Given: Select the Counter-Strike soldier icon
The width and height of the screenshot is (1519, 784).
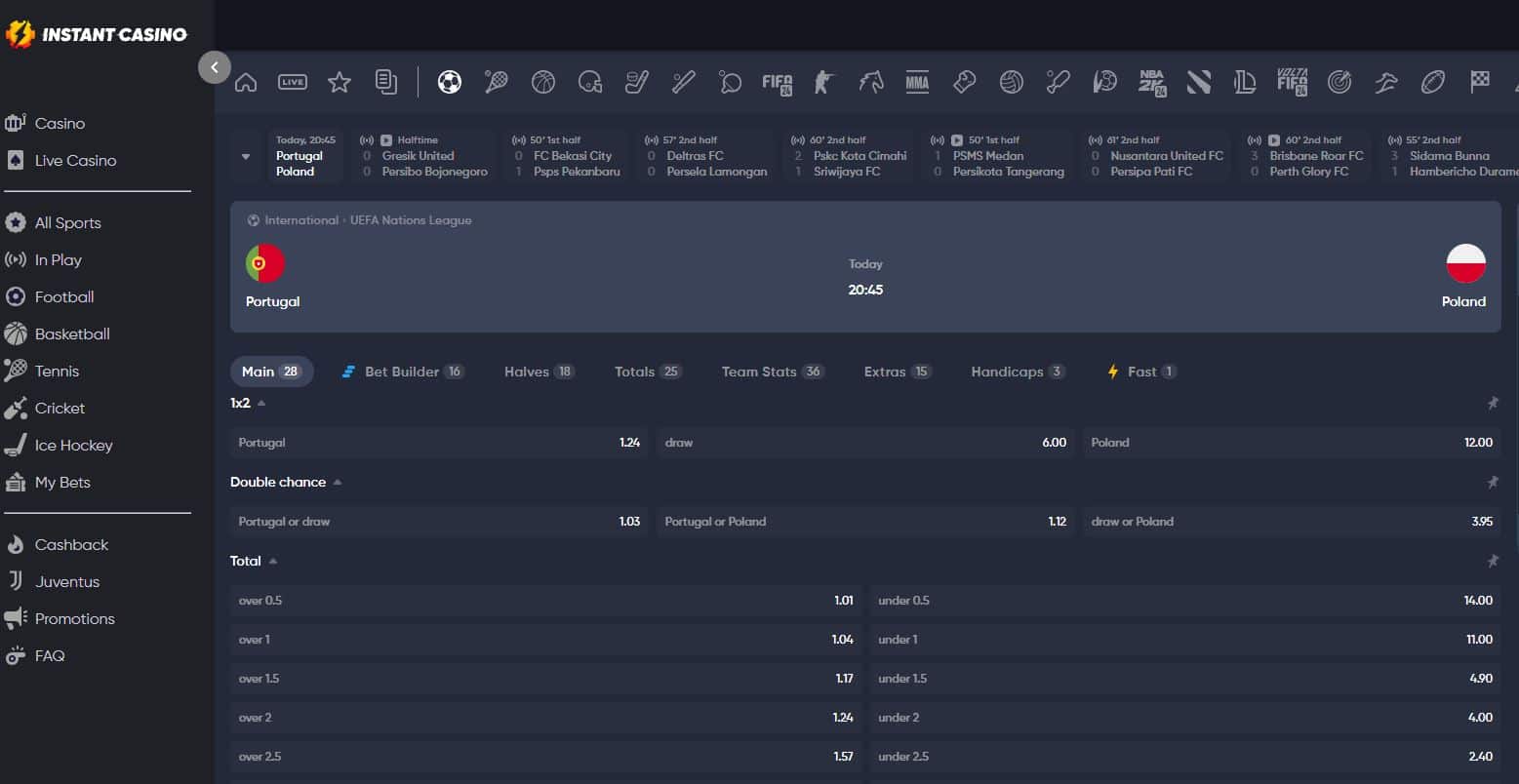Looking at the screenshot, I should (824, 83).
